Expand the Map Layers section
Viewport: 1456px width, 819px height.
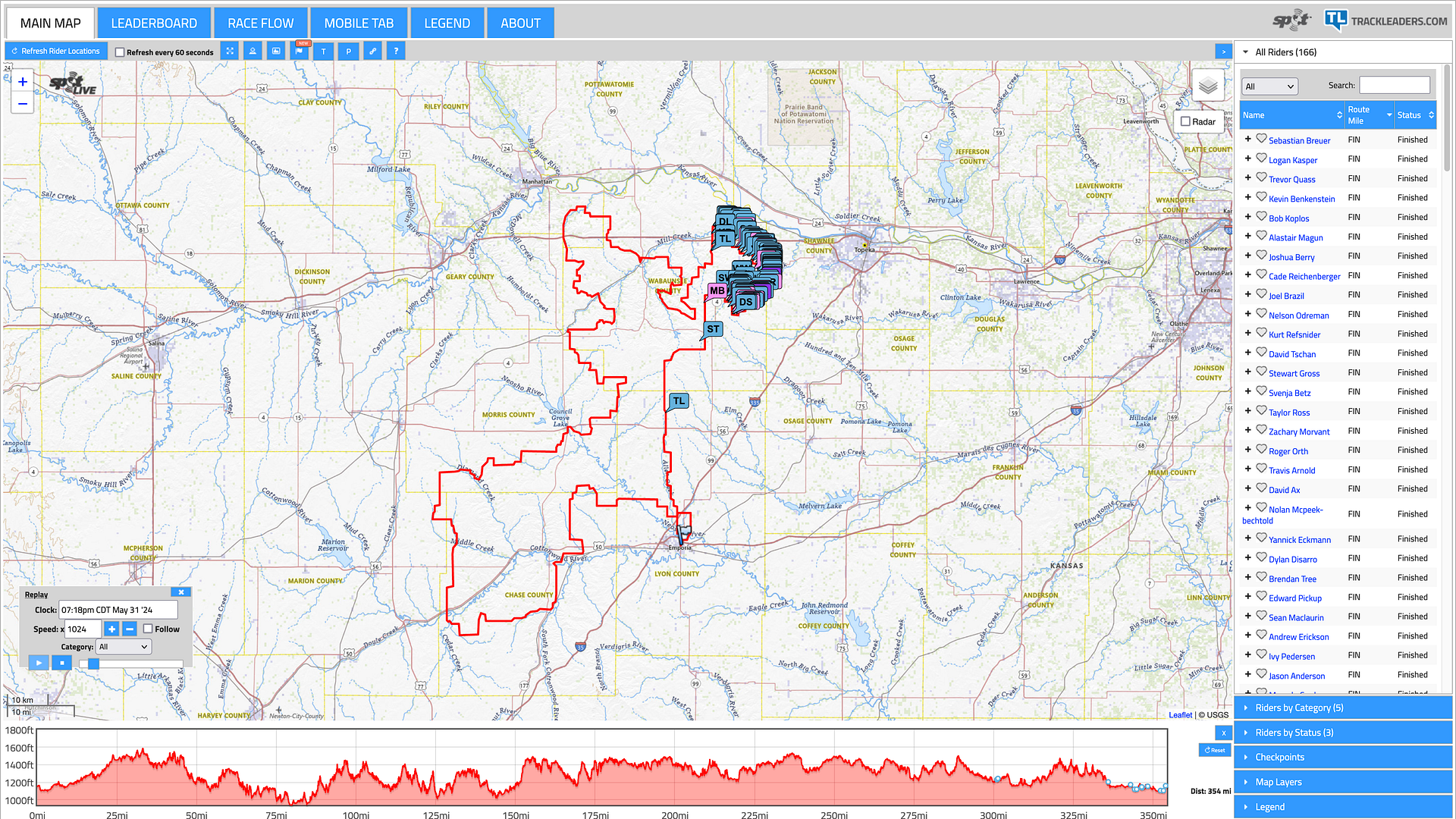pos(1343,782)
